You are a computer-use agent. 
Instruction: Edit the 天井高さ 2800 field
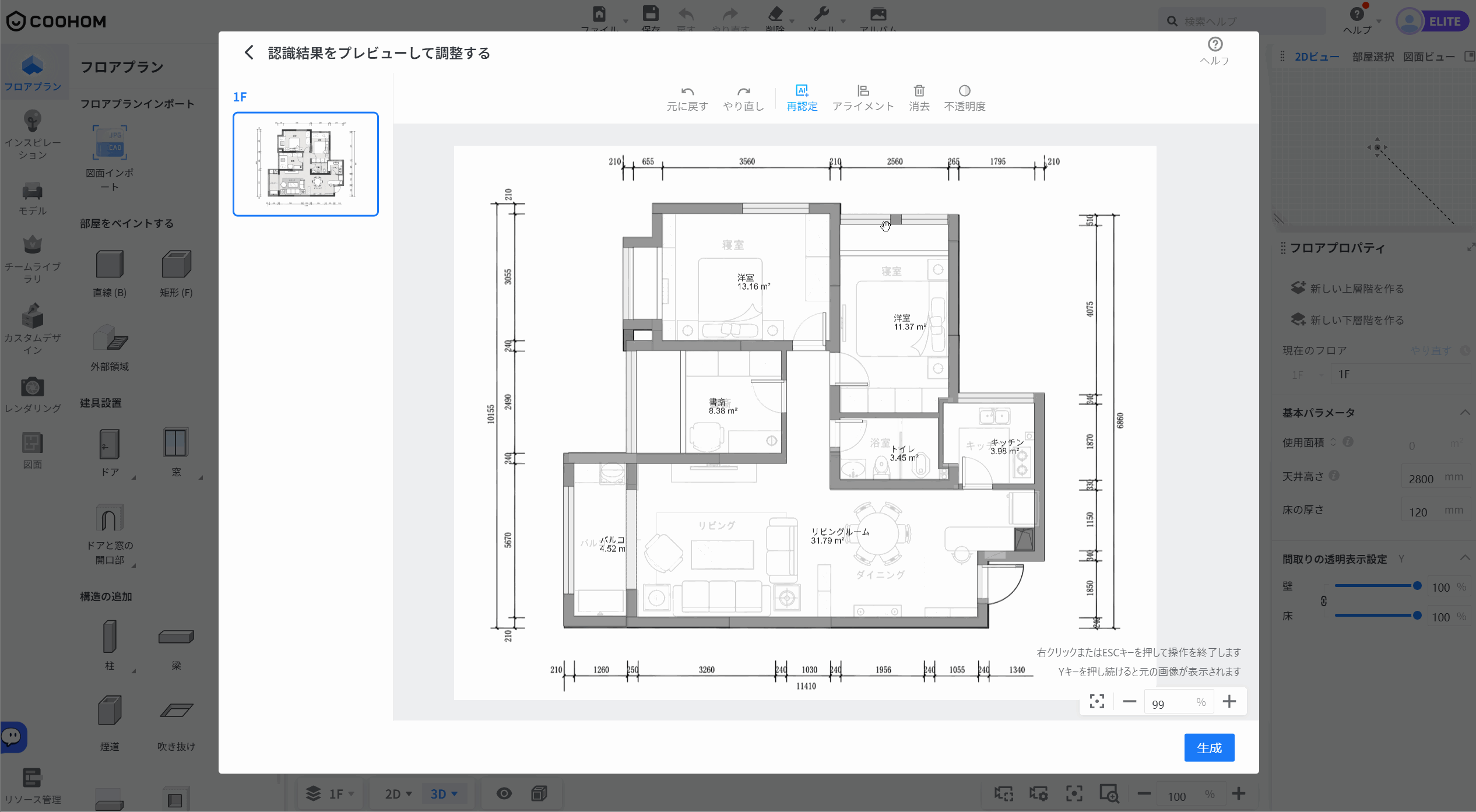(x=1435, y=478)
